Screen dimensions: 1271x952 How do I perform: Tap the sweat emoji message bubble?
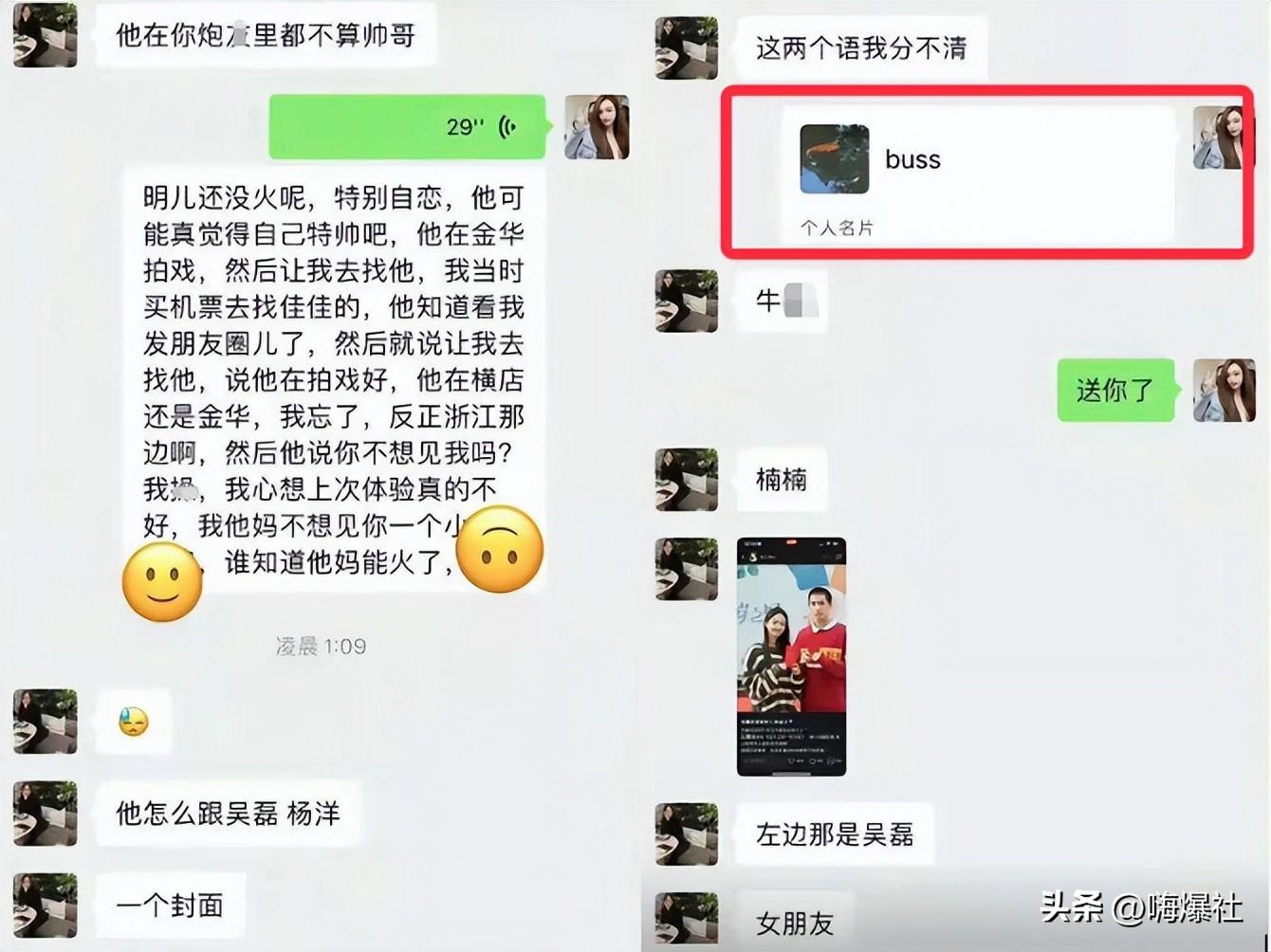134,723
